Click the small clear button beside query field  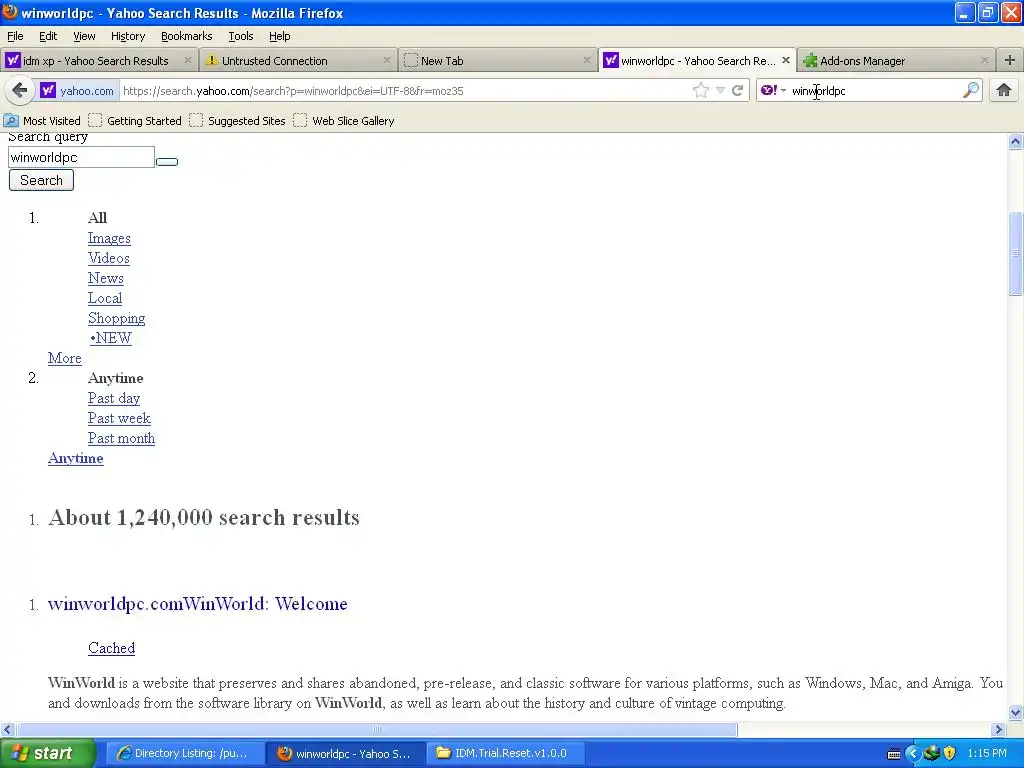tap(167, 161)
